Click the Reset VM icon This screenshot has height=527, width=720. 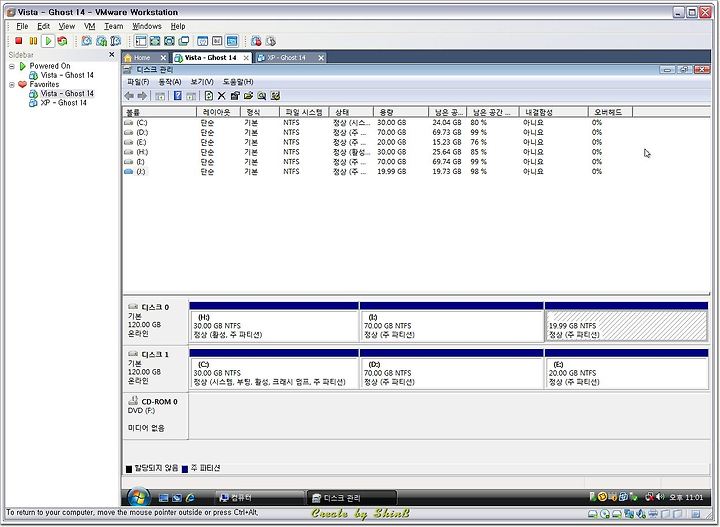pyautogui.click(x=62, y=41)
